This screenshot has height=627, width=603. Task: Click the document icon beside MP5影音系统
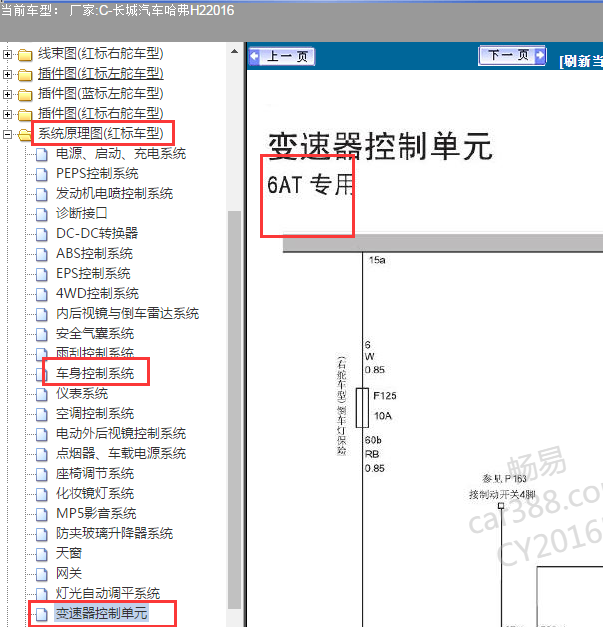click(42, 514)
